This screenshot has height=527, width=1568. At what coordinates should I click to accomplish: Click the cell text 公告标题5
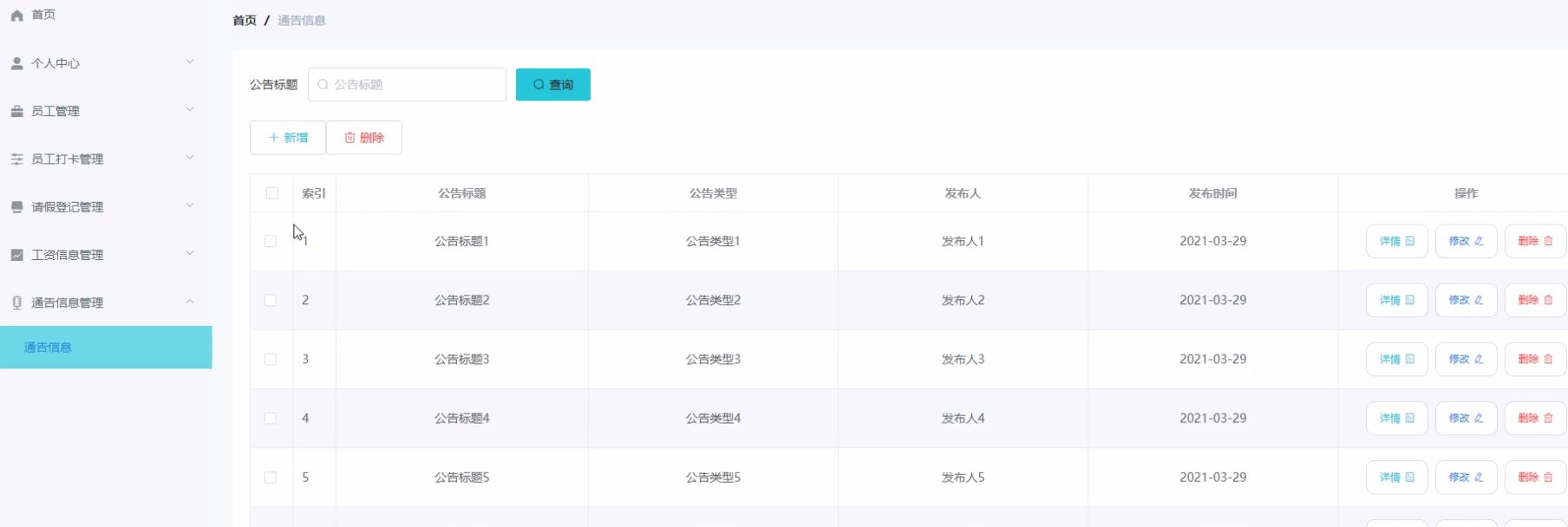pyautogui.click(x=461, y=478)
